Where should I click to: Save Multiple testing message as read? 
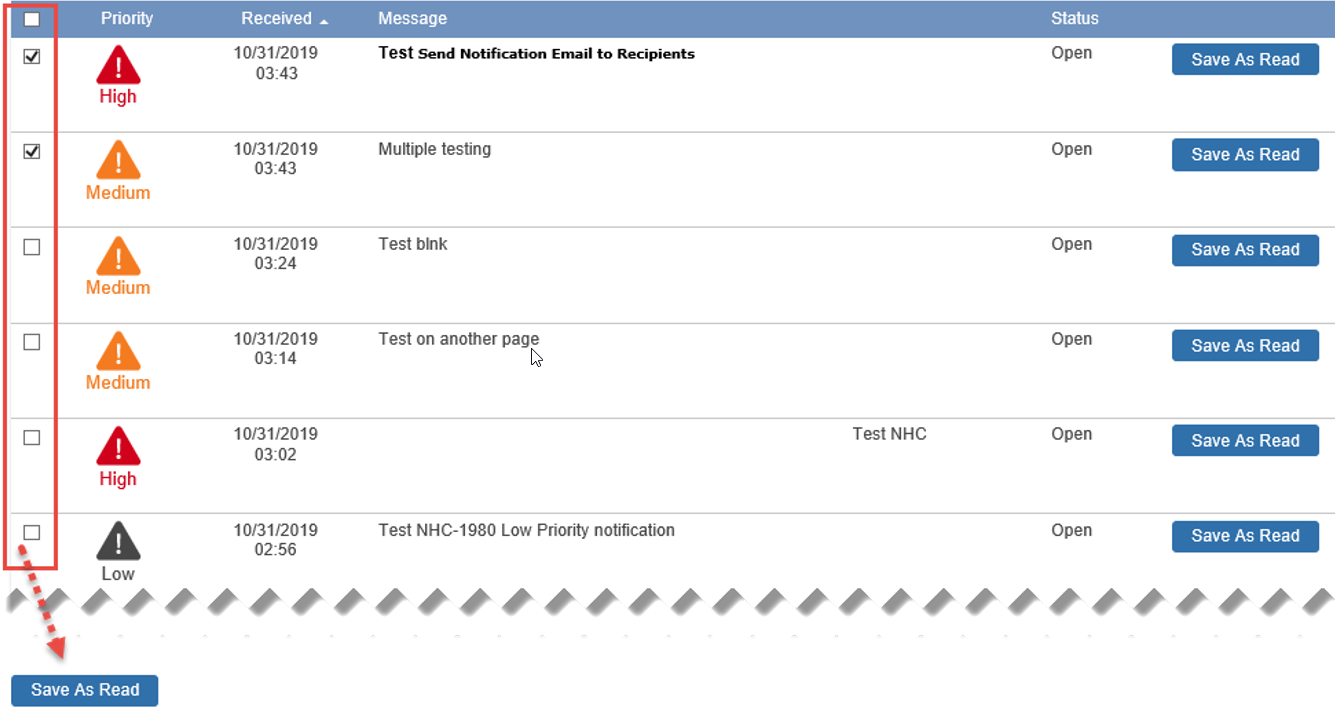[x=1245, y=155]
